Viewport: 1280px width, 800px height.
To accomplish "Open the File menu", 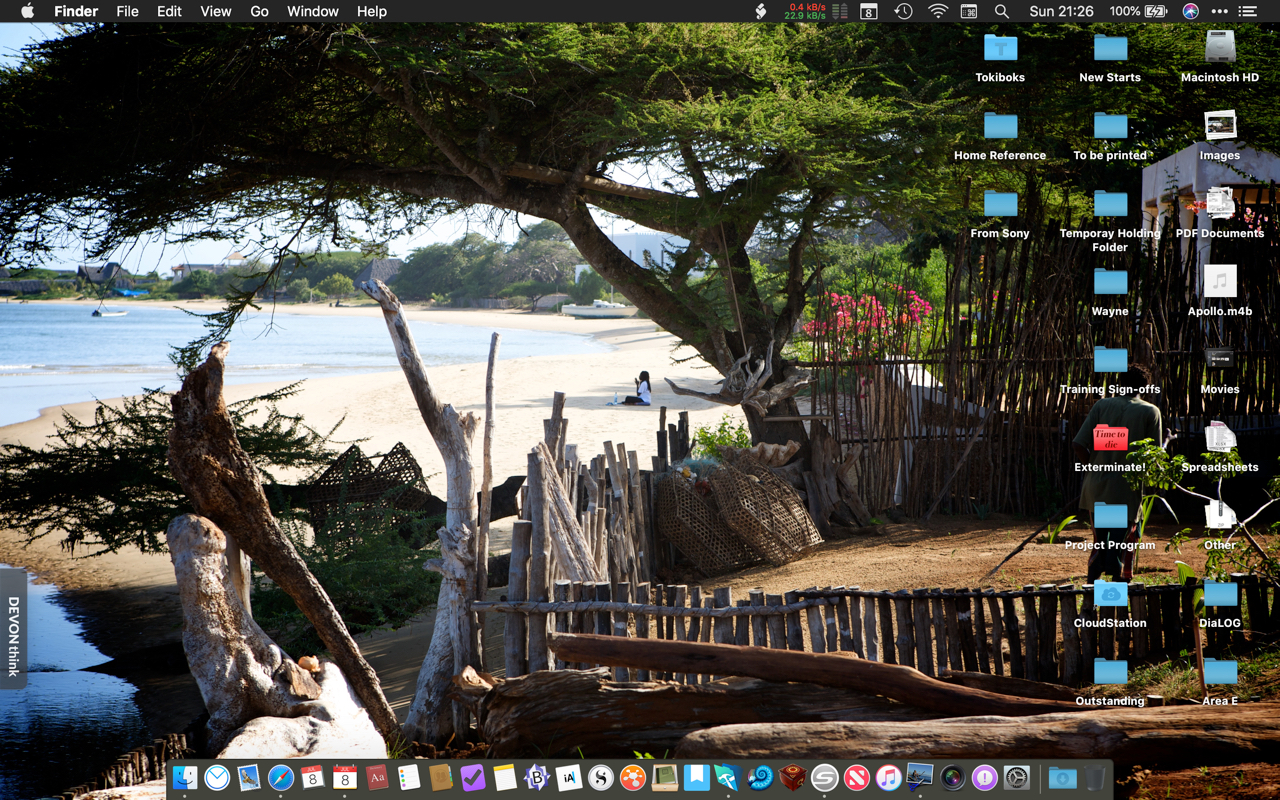I will (x=127, y=11).
